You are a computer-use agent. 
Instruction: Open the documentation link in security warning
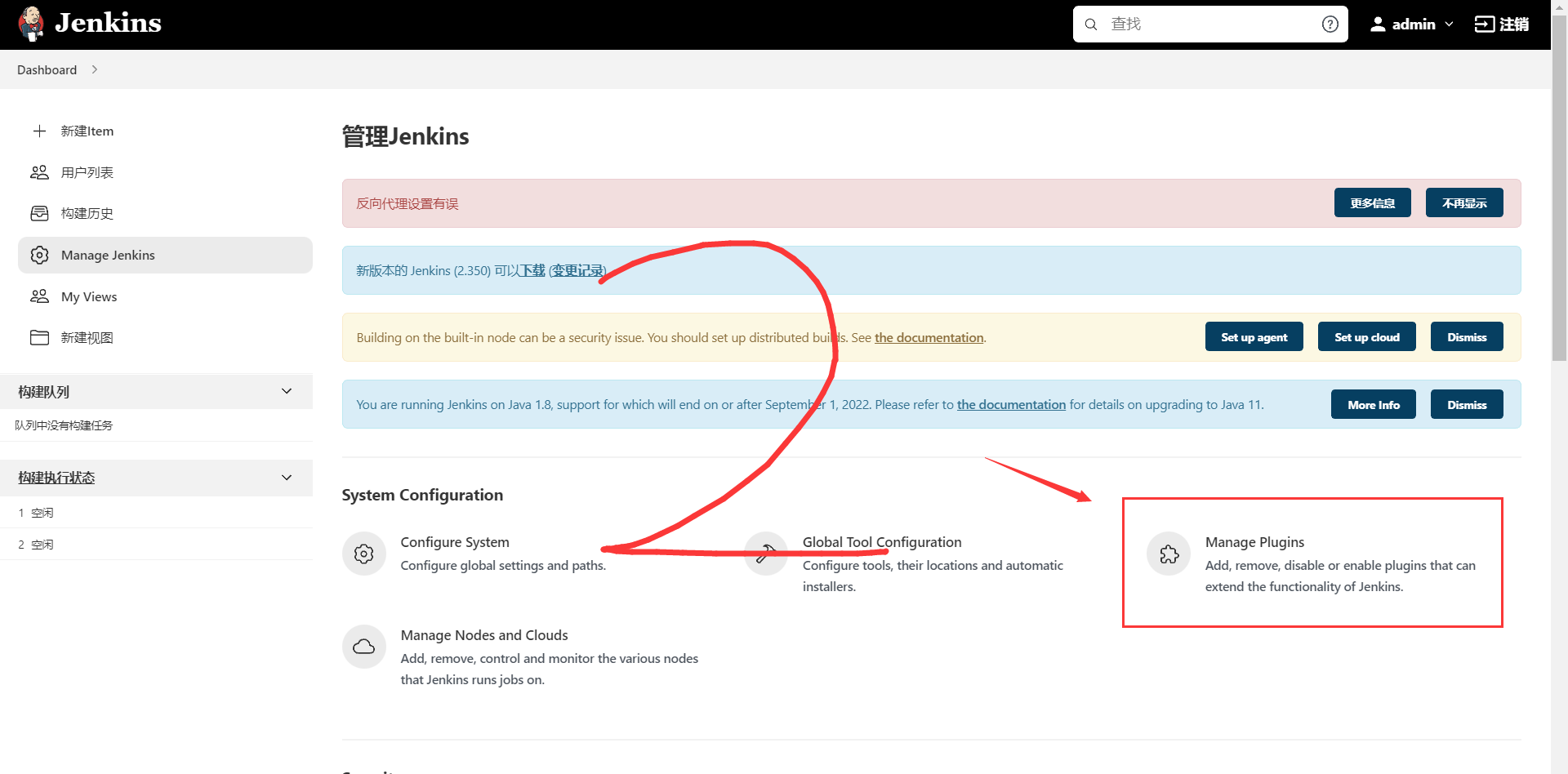coord(929,337)
